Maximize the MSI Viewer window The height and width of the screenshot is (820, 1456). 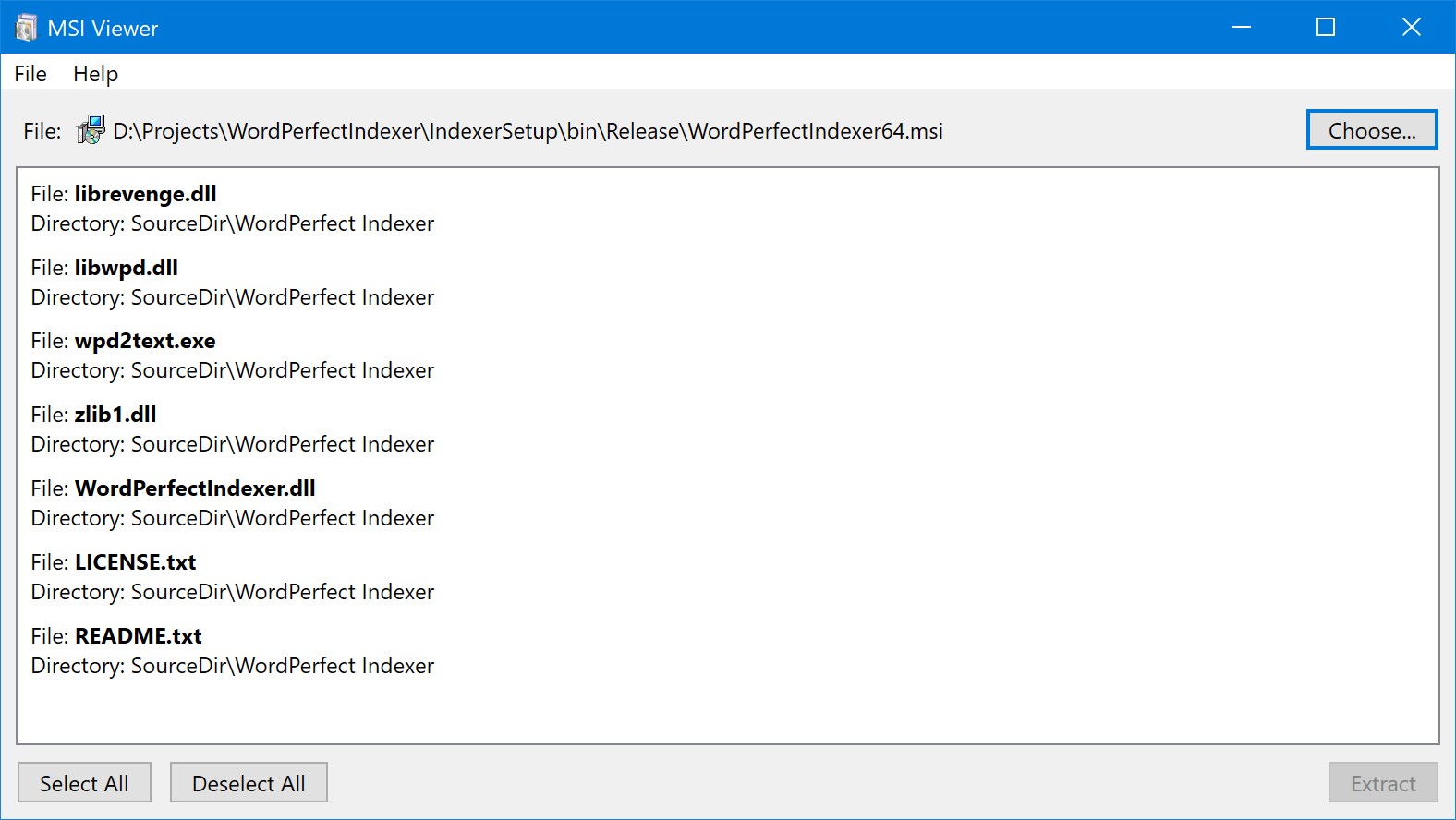[x=1326, y=27]
